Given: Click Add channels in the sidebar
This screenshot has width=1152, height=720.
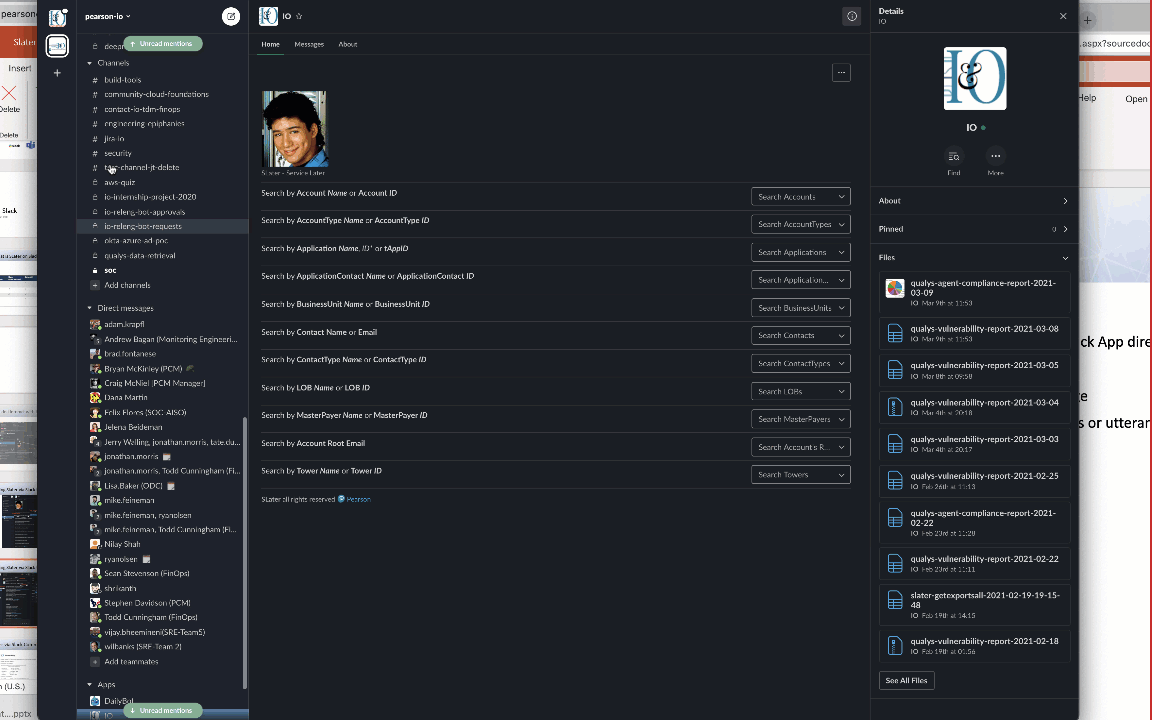Looking at the screenshot, I should [127, 285].
